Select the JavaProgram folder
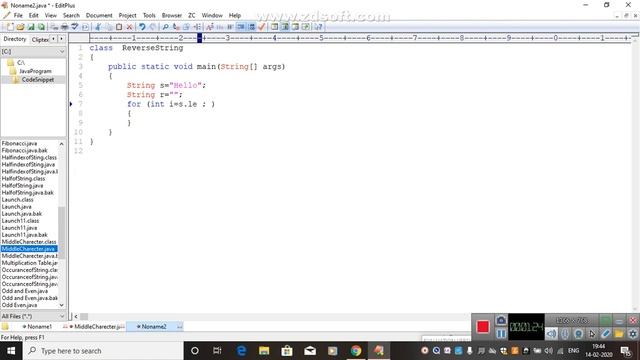Image resolution: width=640 pixels, height=360 pixels. coord(35,71)
